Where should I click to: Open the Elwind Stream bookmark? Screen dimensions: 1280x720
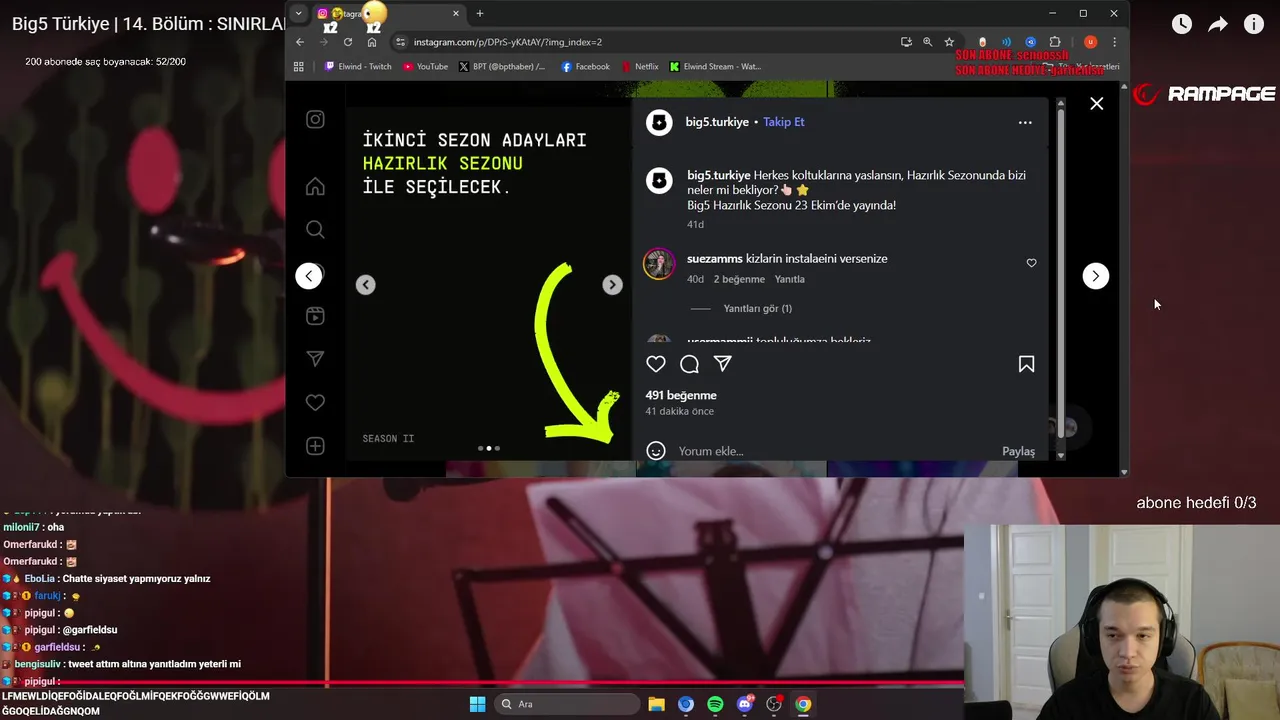coord(715,66)
